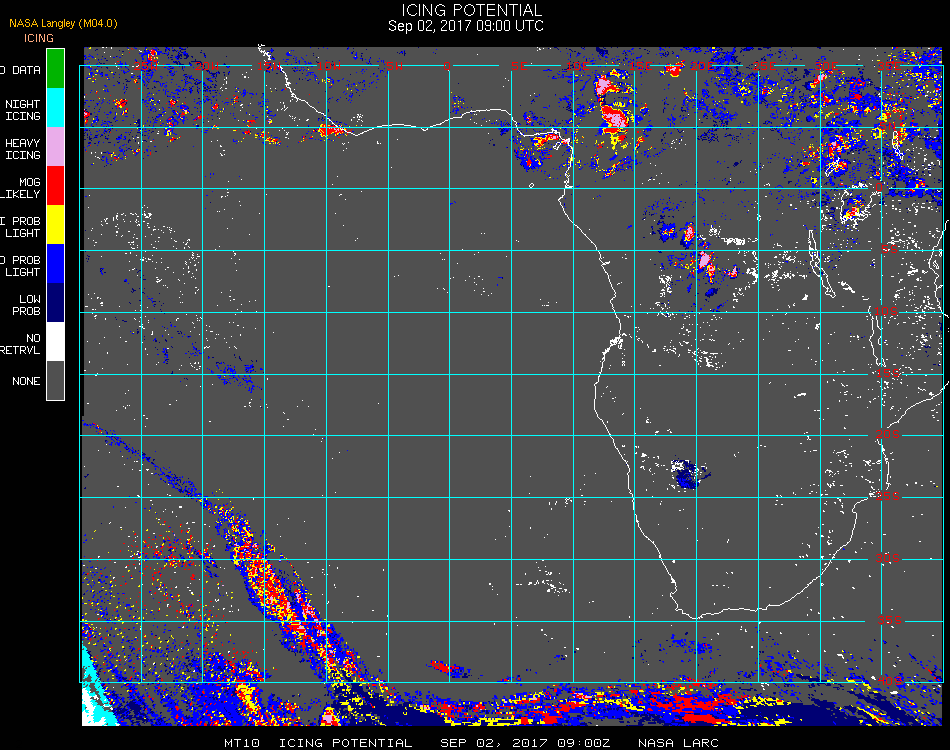
Task: Click the '25S' latitude label
Action: pos(888,496)
